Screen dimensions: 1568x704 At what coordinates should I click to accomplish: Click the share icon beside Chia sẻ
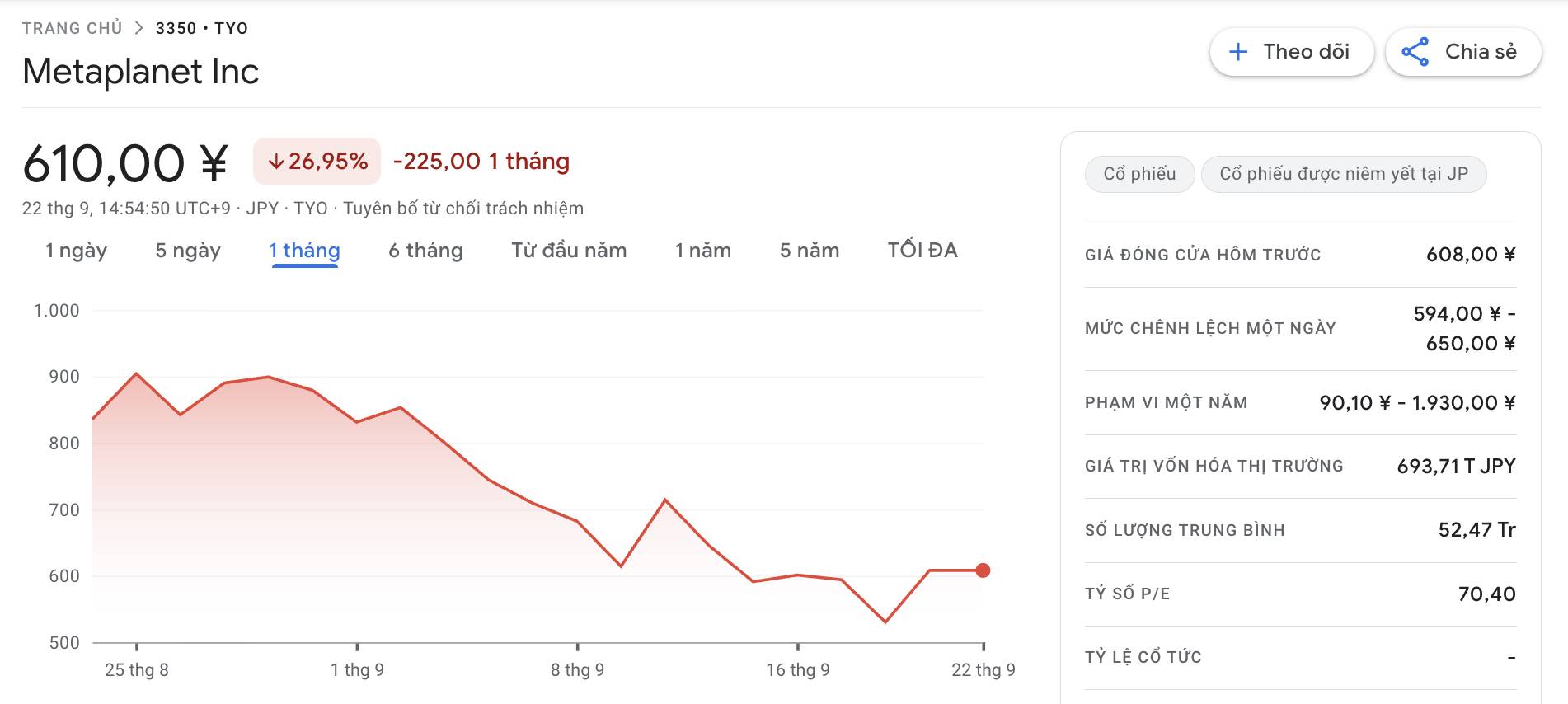1415,52
